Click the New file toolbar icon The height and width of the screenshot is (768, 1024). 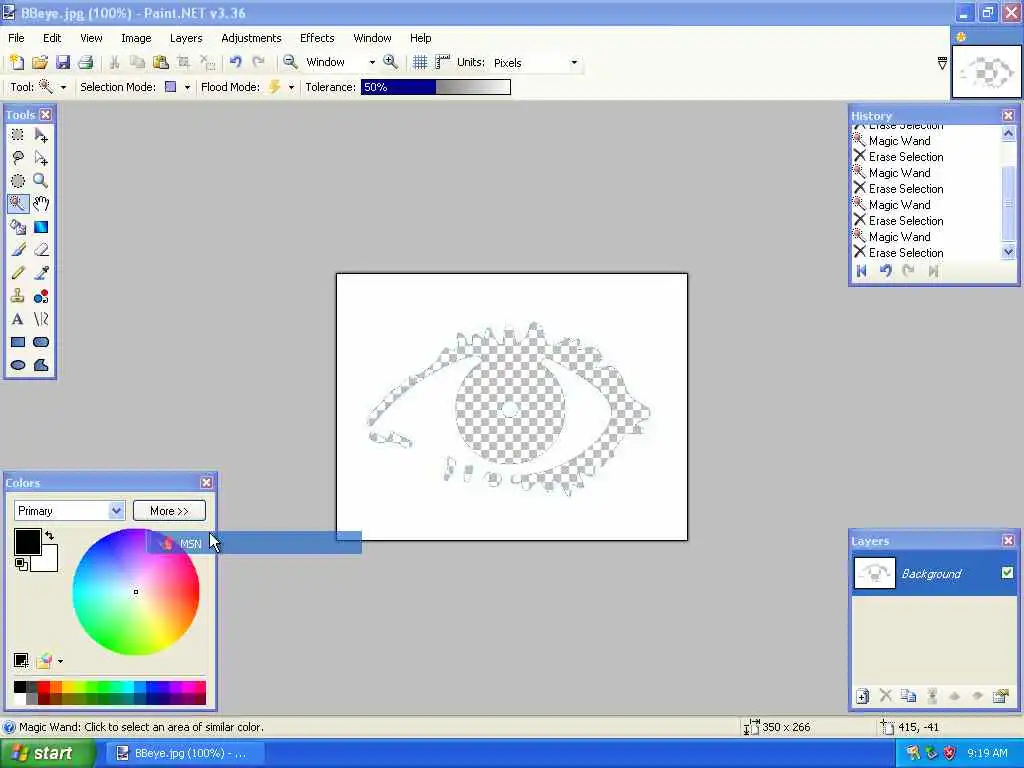click(16, 63)
